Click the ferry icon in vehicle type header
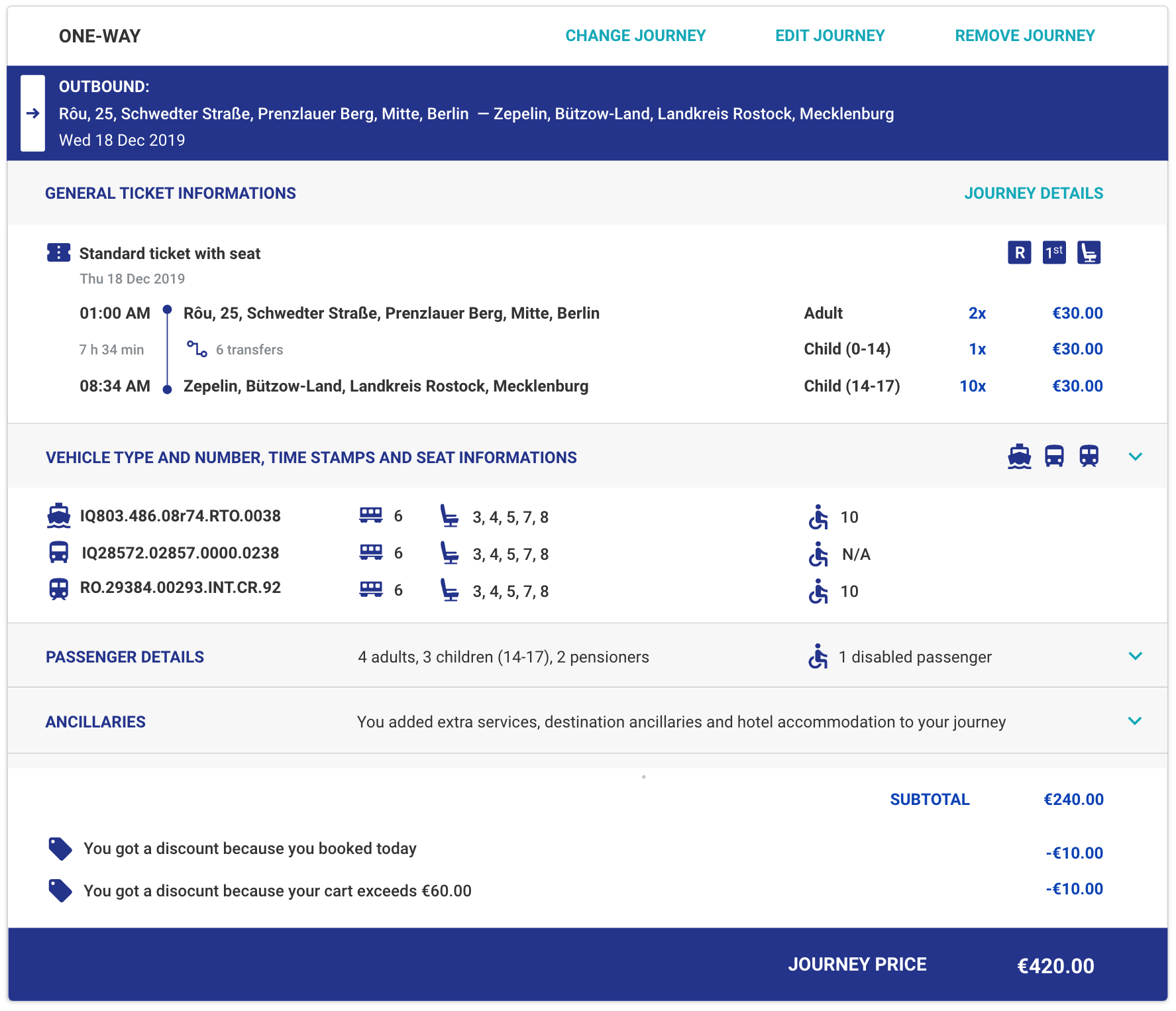1176x1011 pixels. pyautogui.click(x=1020, y=456)
